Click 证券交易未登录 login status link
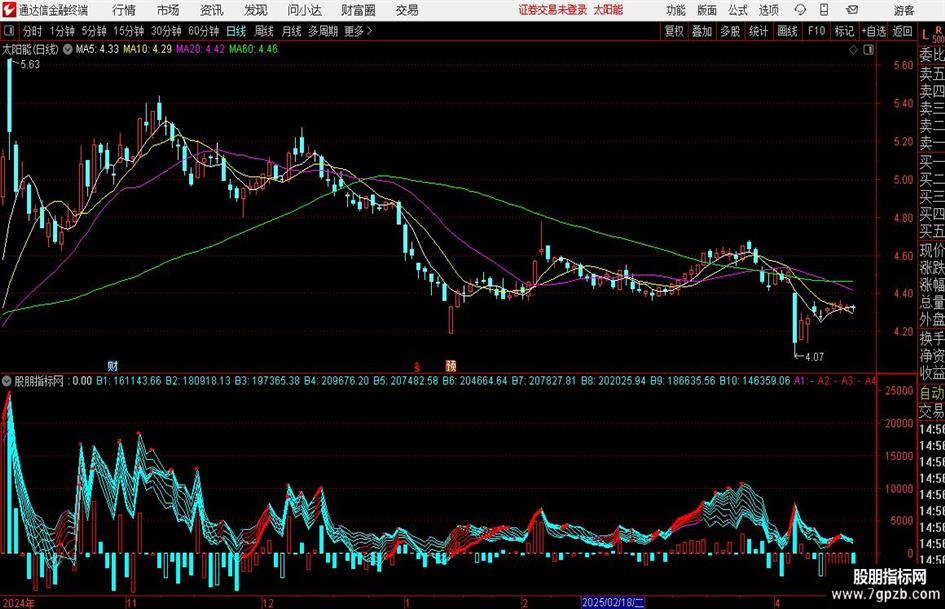The height and width of the screenshot is (609, 945). (553, 10)
